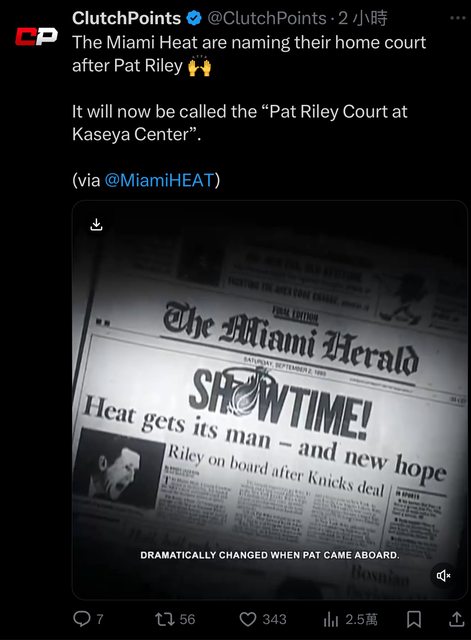471x640 pixels.
Task: Open the three-dot more options menu
Action: (458, 18)
